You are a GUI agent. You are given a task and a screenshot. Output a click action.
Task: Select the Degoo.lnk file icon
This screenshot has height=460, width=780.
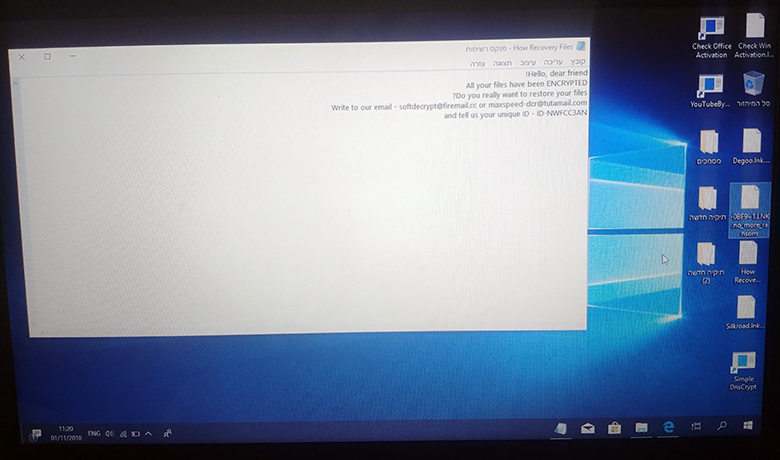pyautogui.click(x=751, y=146)
